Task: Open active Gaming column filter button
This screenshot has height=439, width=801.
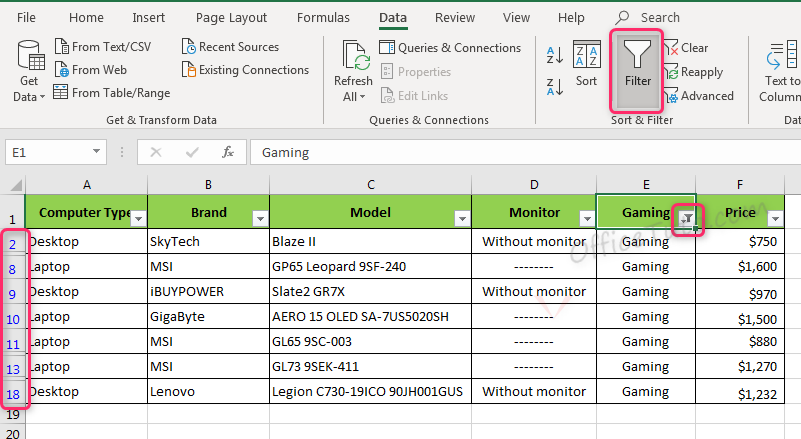Action: click(687, 219)
